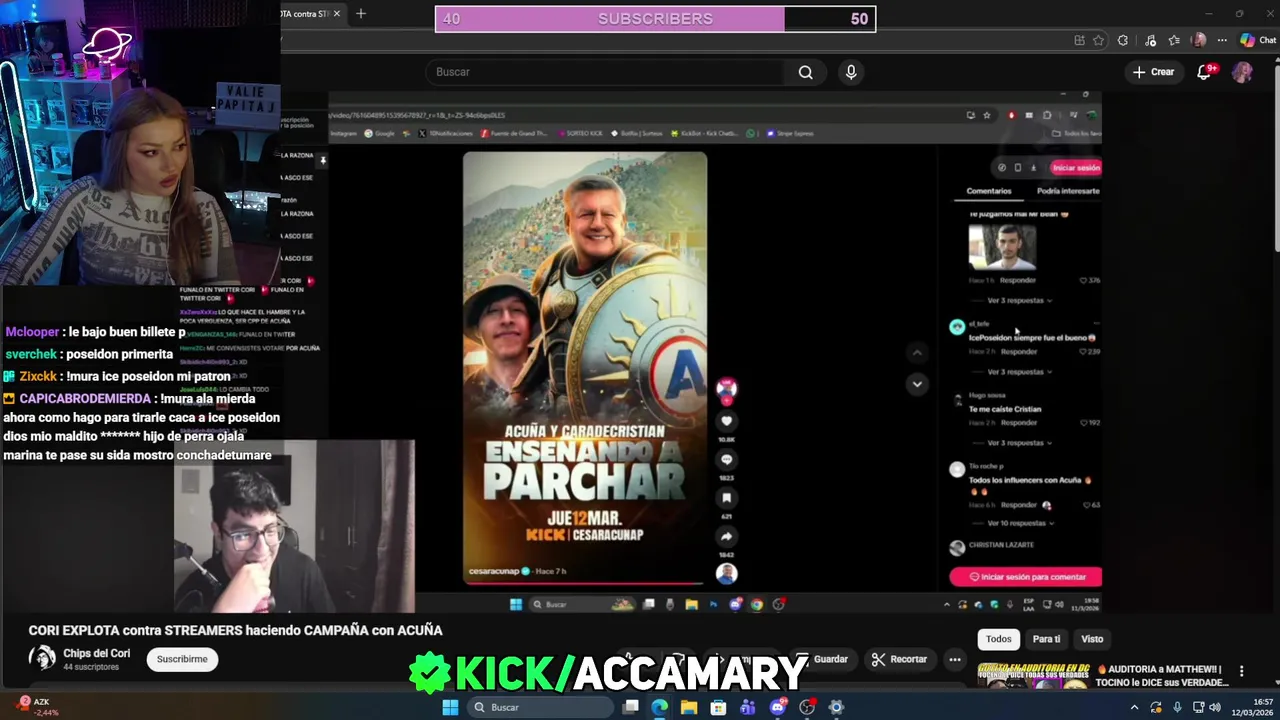Open Chips del Cori channel avatar

[x=42, y=658]
